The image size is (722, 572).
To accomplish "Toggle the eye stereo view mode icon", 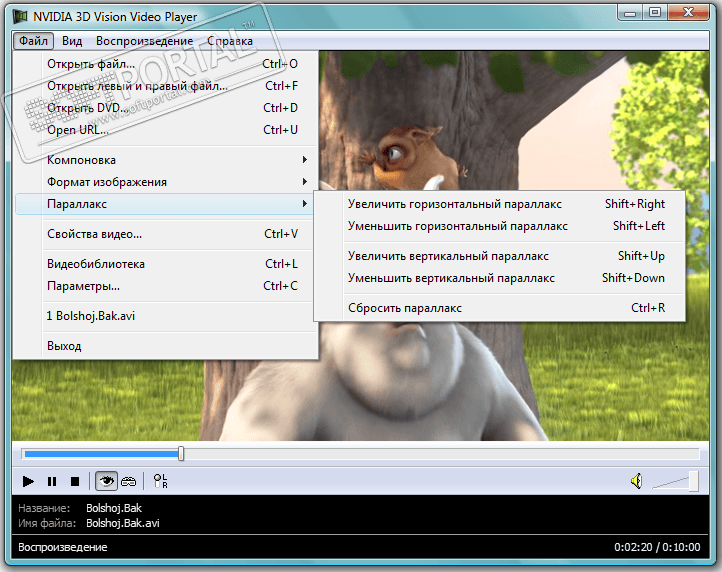I will coord(106,481).
